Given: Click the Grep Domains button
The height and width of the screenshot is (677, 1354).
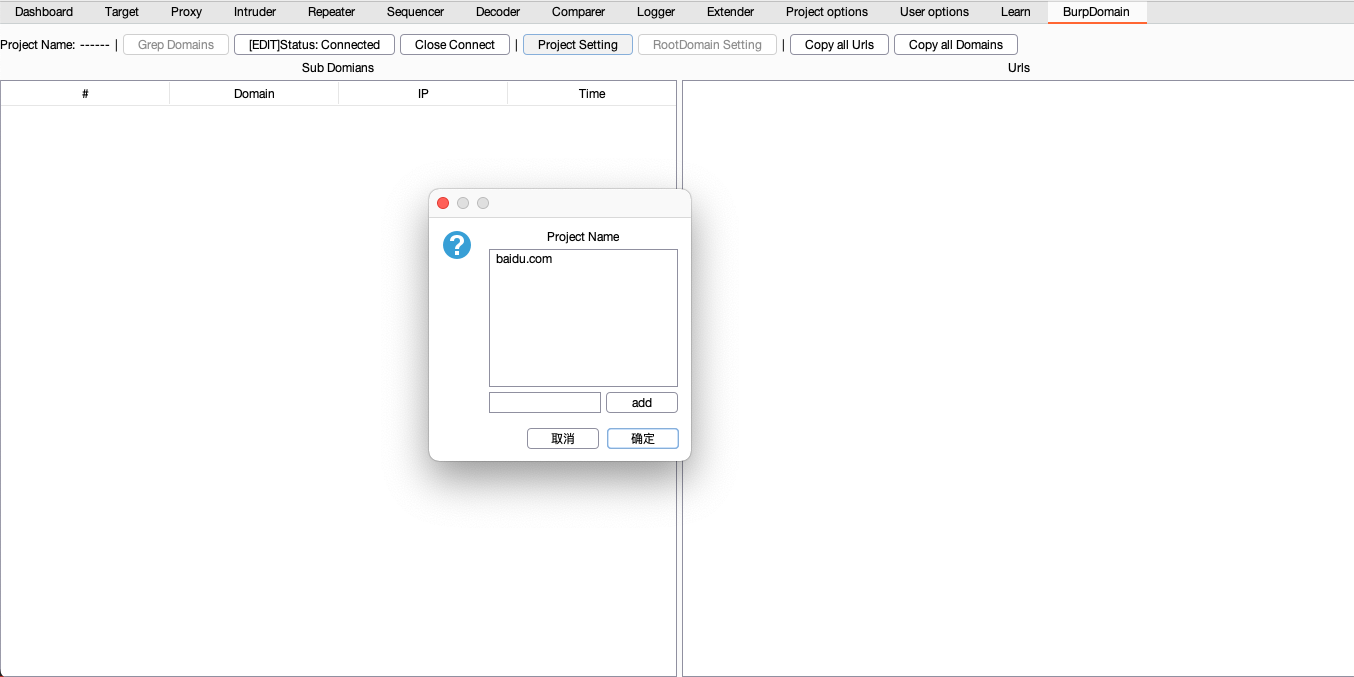Looking at the screenshot, I should (176, 45).
